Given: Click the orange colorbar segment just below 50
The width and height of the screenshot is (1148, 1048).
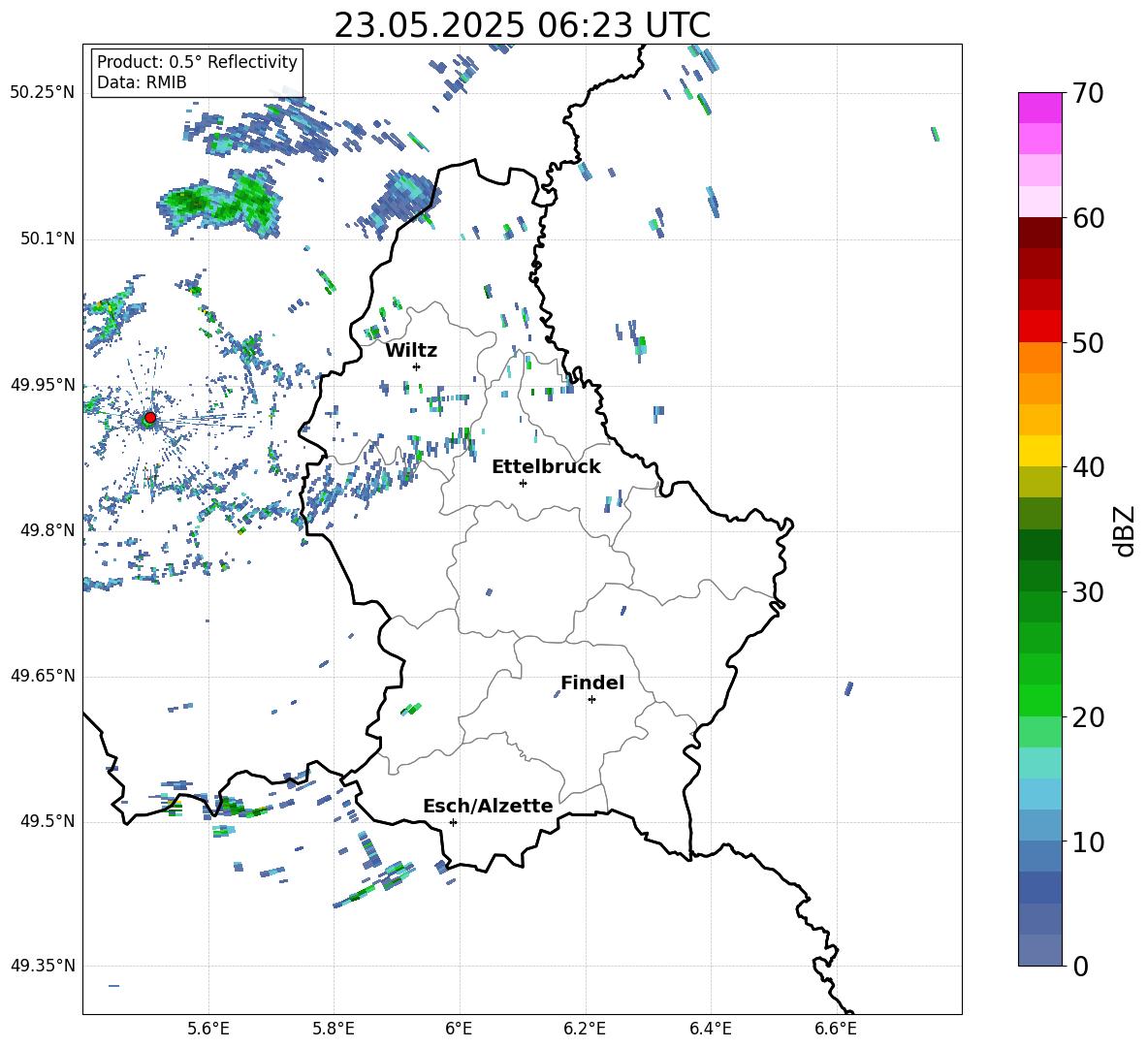Looking at the screenshot, I should pos(1039,358).
